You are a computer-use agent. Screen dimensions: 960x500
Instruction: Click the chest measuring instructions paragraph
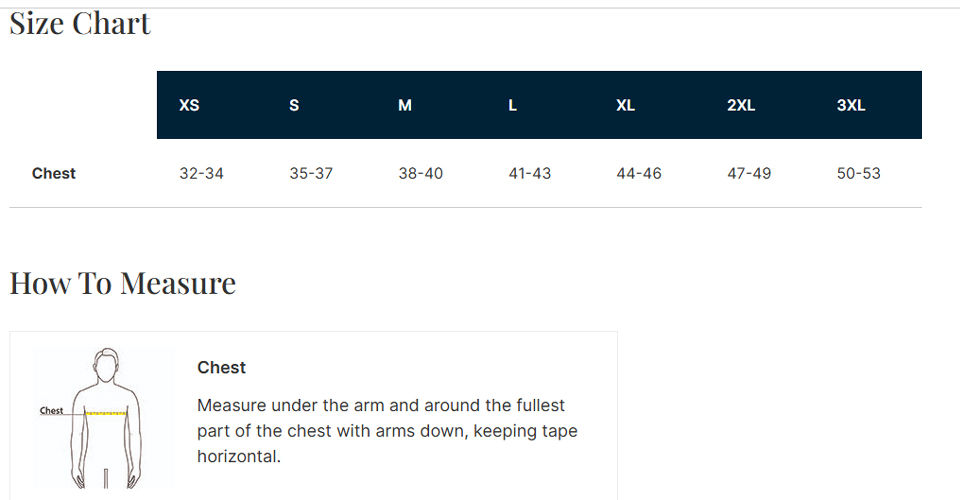[x=388, y=431]
